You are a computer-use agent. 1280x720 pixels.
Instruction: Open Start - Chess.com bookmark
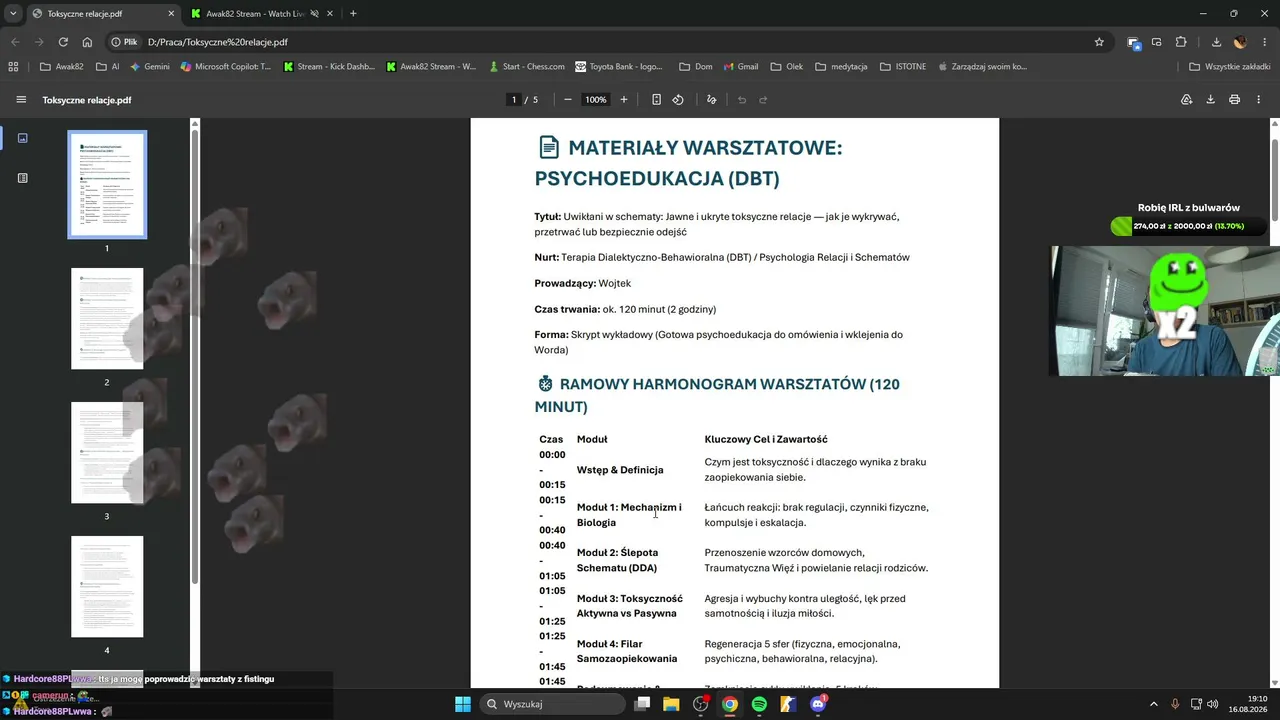coord(527,67)
